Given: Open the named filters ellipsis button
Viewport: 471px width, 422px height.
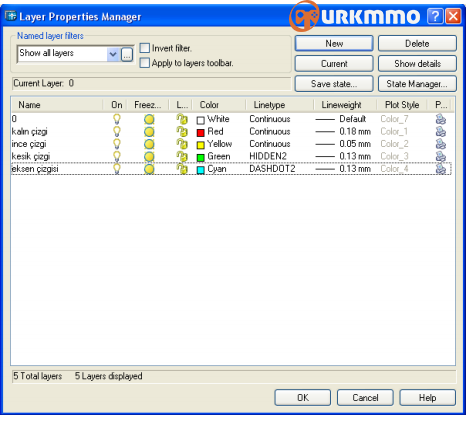Looking at the screenshot, I should click(x=127, y=54).
